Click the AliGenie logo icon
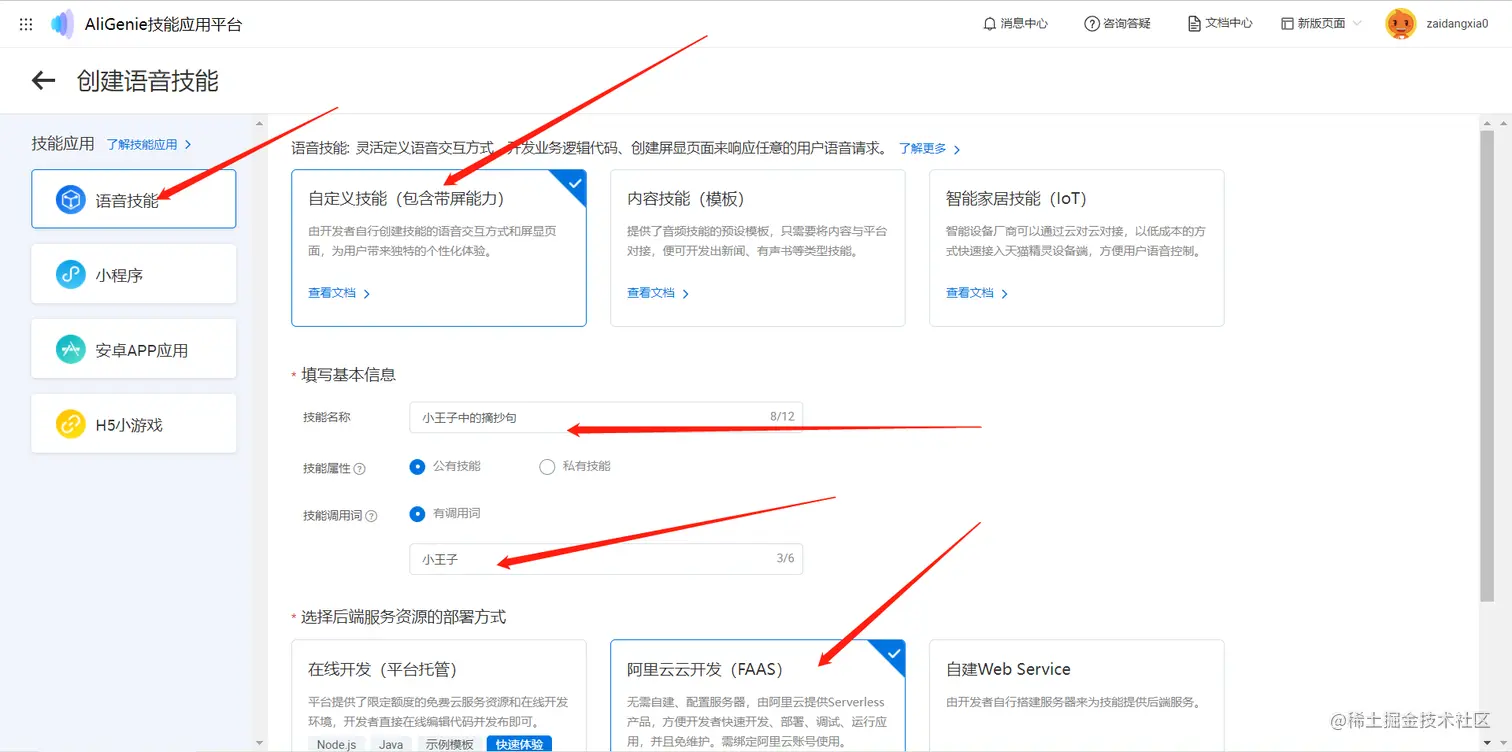This screenshot has width=1512, height=752. (62, 24)
